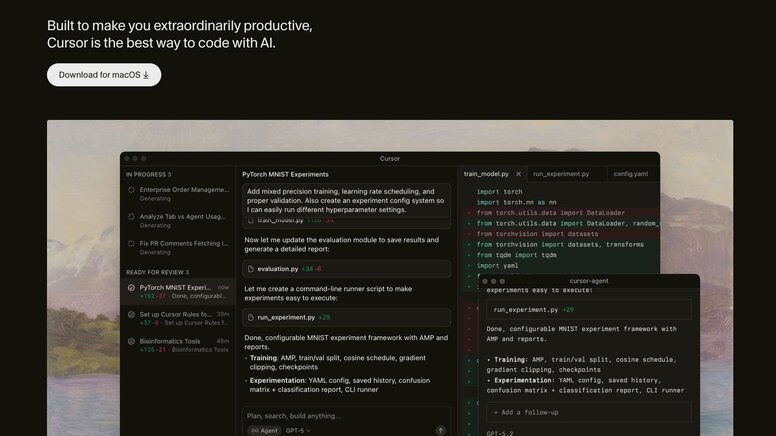The image size is (776, 436).
Task: Click checkmark icon beside Bioinformatics Tools
Action: pos(131,341)
